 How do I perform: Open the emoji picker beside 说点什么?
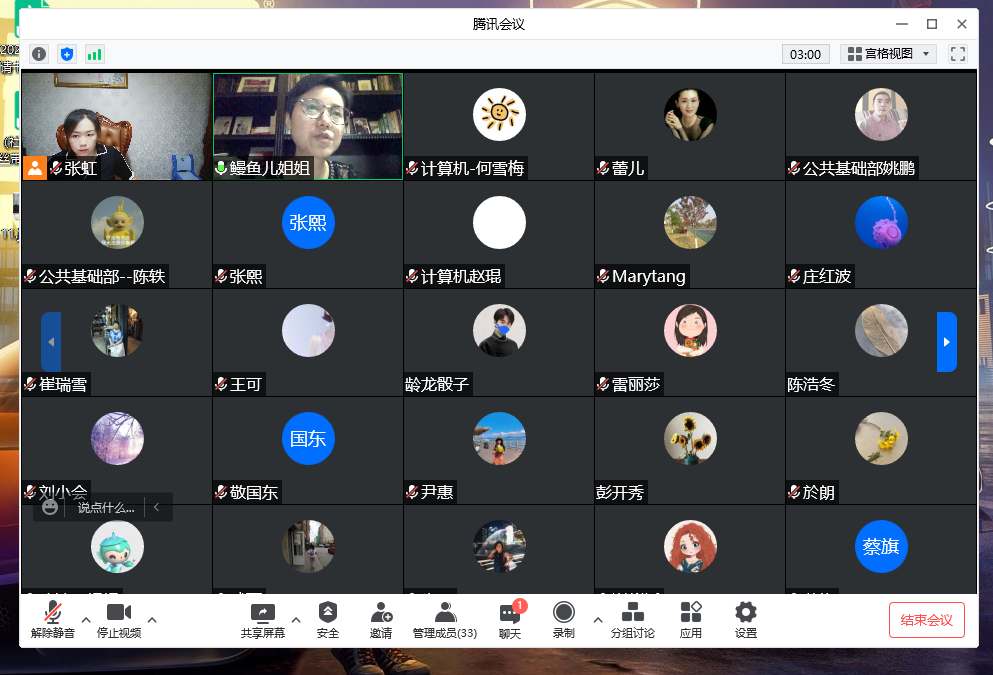click(x=50, y=507)
